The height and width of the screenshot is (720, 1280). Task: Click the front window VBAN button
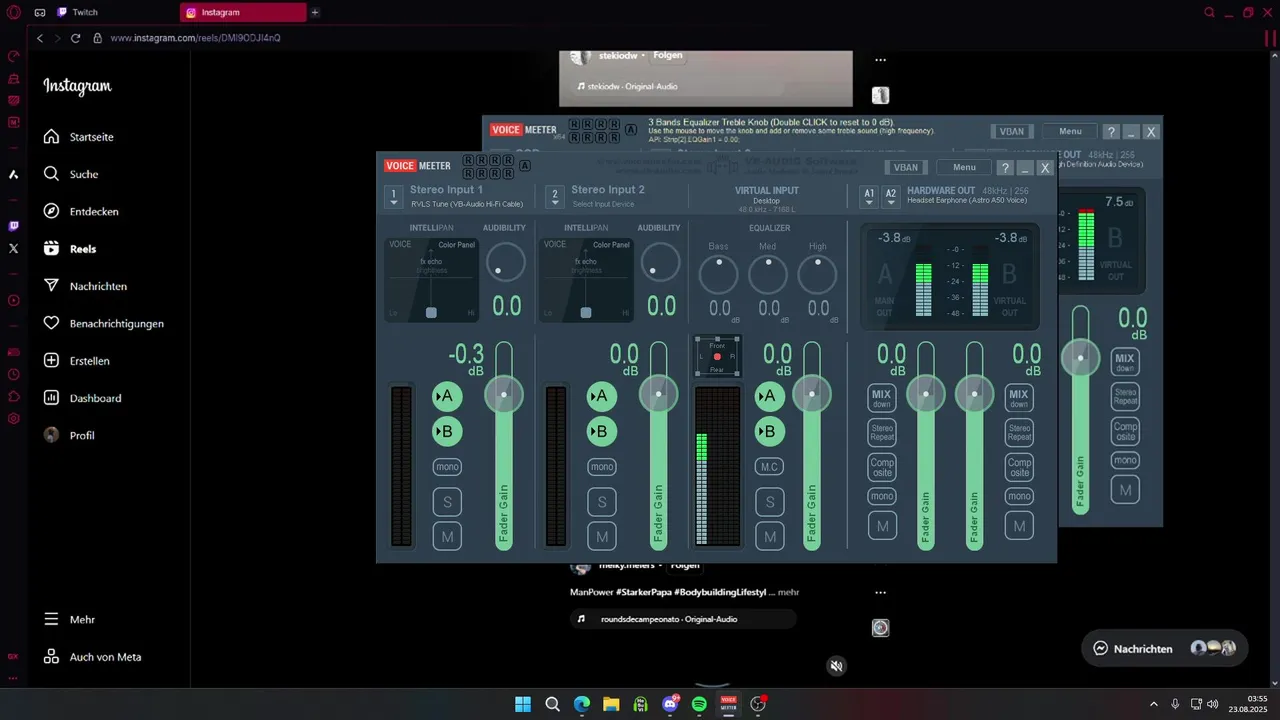906,168
